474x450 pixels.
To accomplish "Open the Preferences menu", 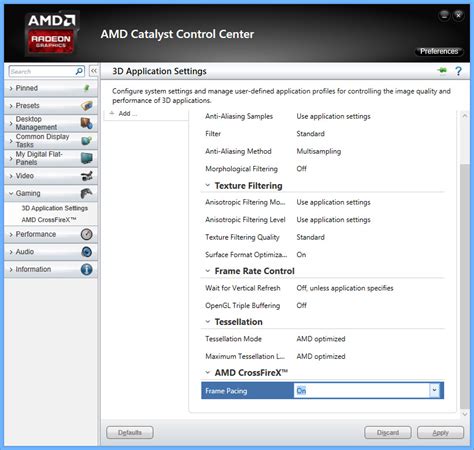I will (439, 51).
